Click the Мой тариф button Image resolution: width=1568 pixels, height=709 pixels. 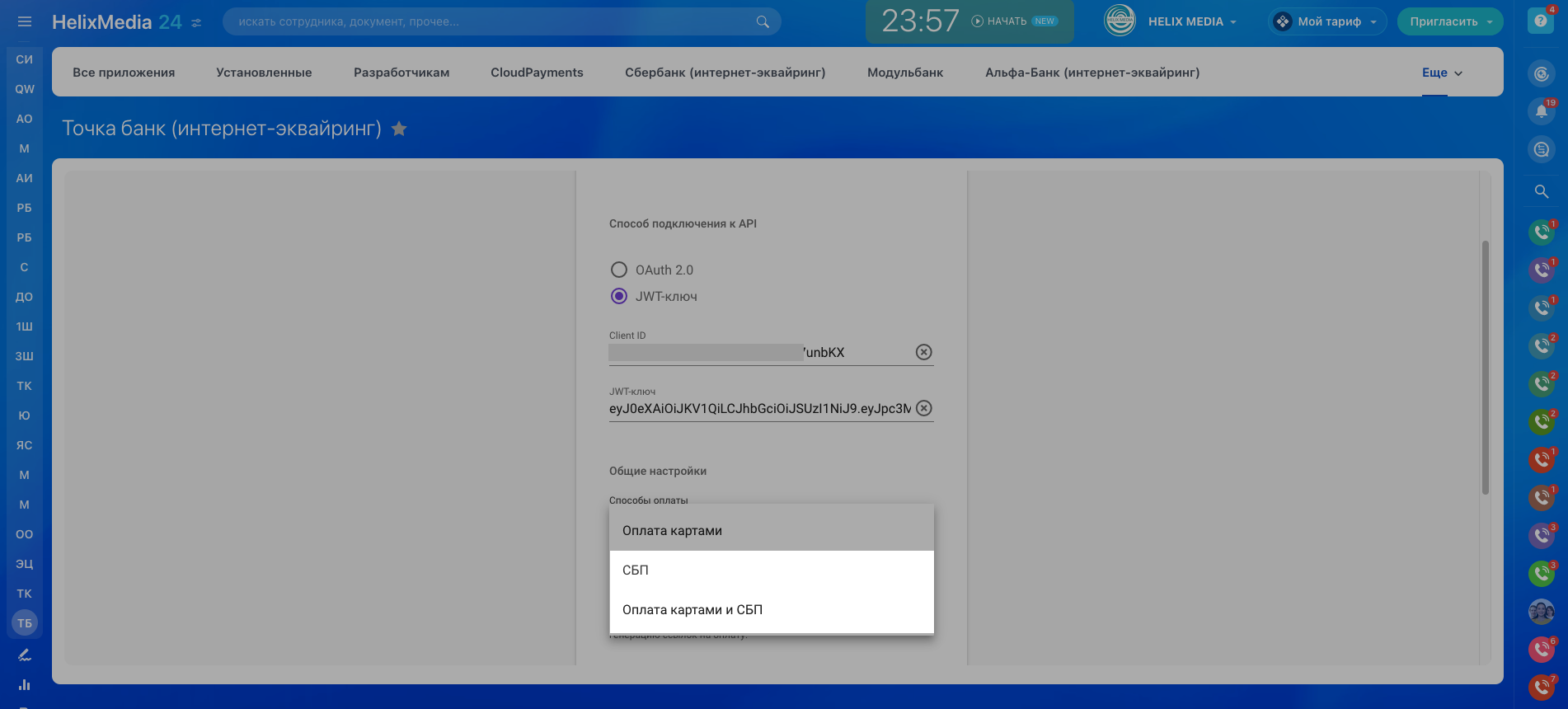pos(1327,21)
